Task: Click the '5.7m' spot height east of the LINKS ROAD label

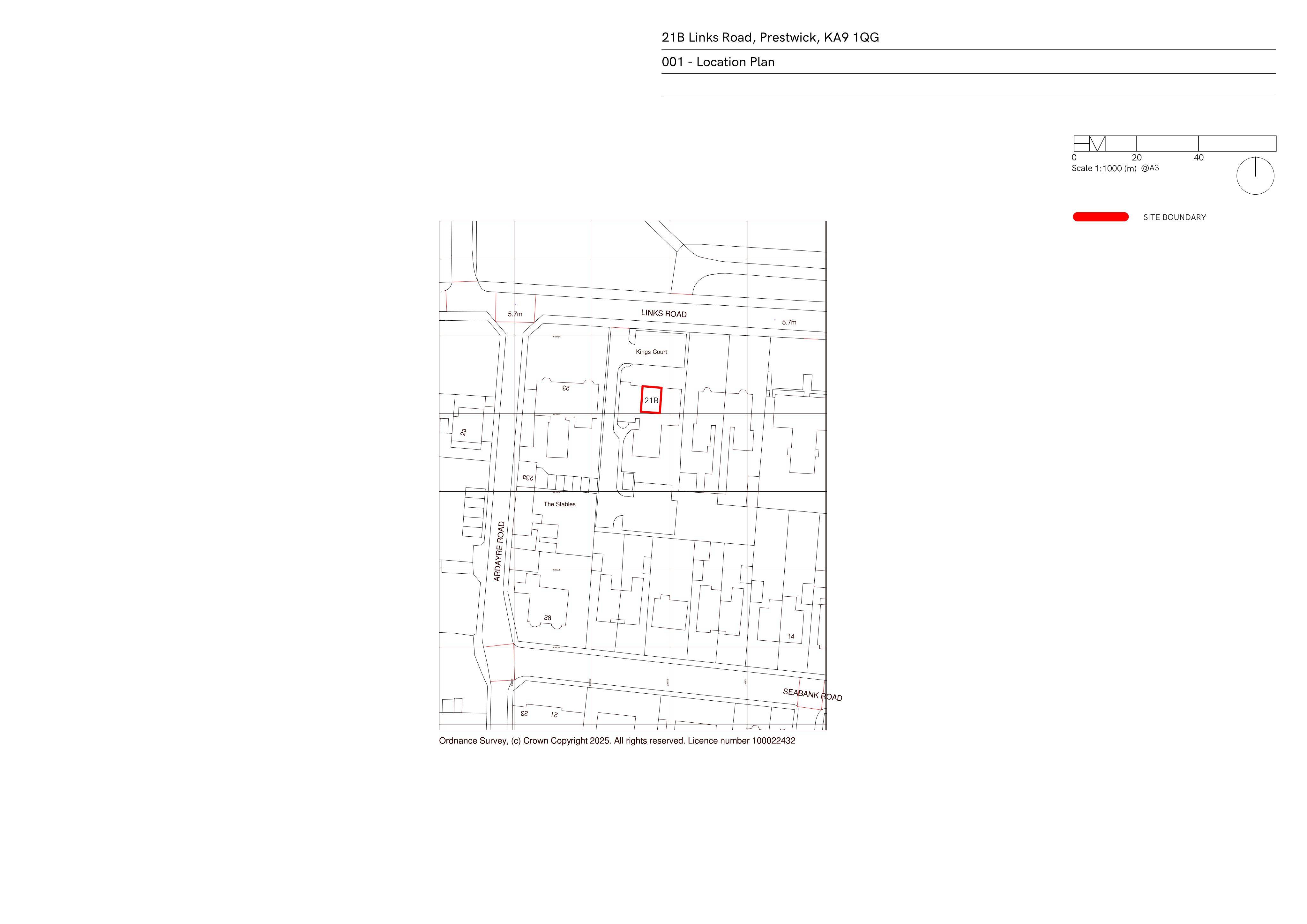Action: [x=789, y=322]
